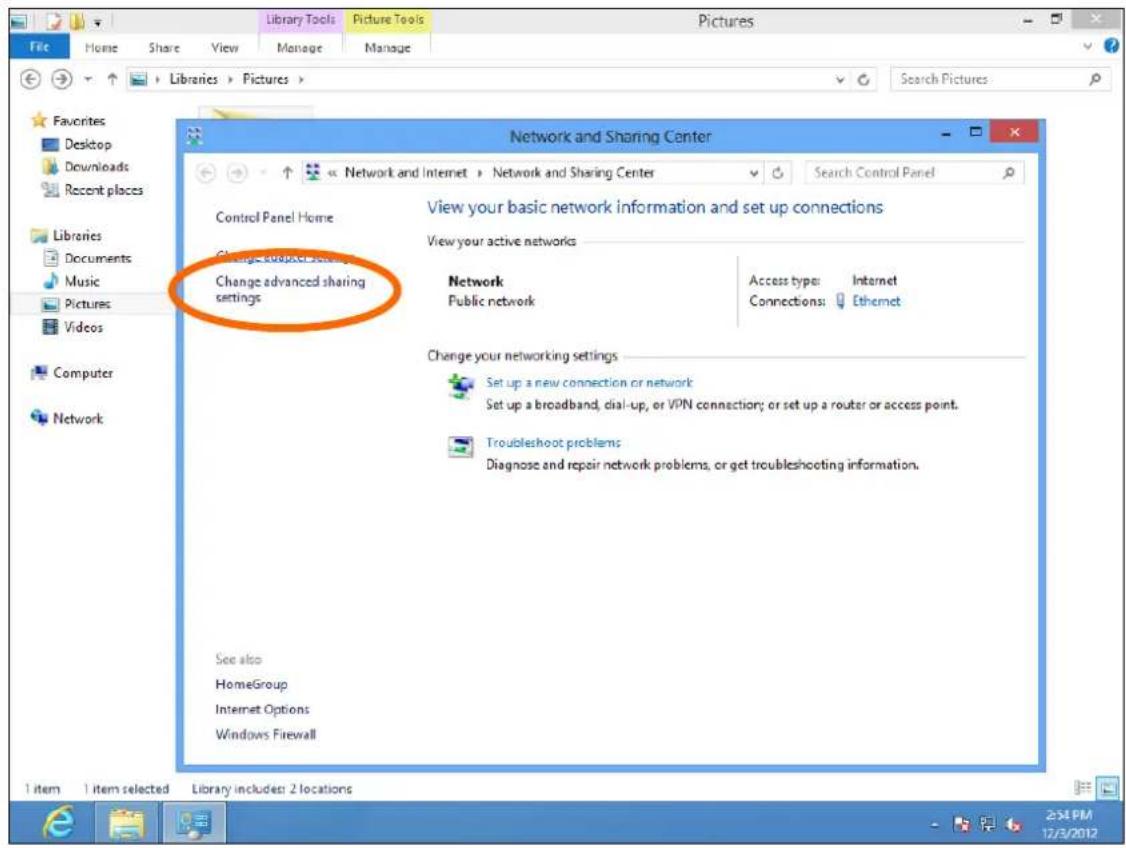Open the Control Panel address bar dropdown
This screenshot has width=1126, height=848.
point(753,173)
